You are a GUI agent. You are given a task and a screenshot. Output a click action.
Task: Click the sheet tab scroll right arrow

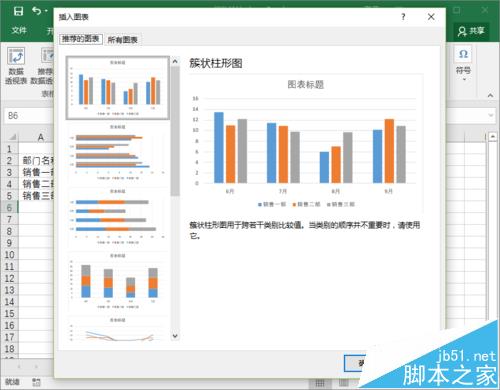[x=36, y=367]
